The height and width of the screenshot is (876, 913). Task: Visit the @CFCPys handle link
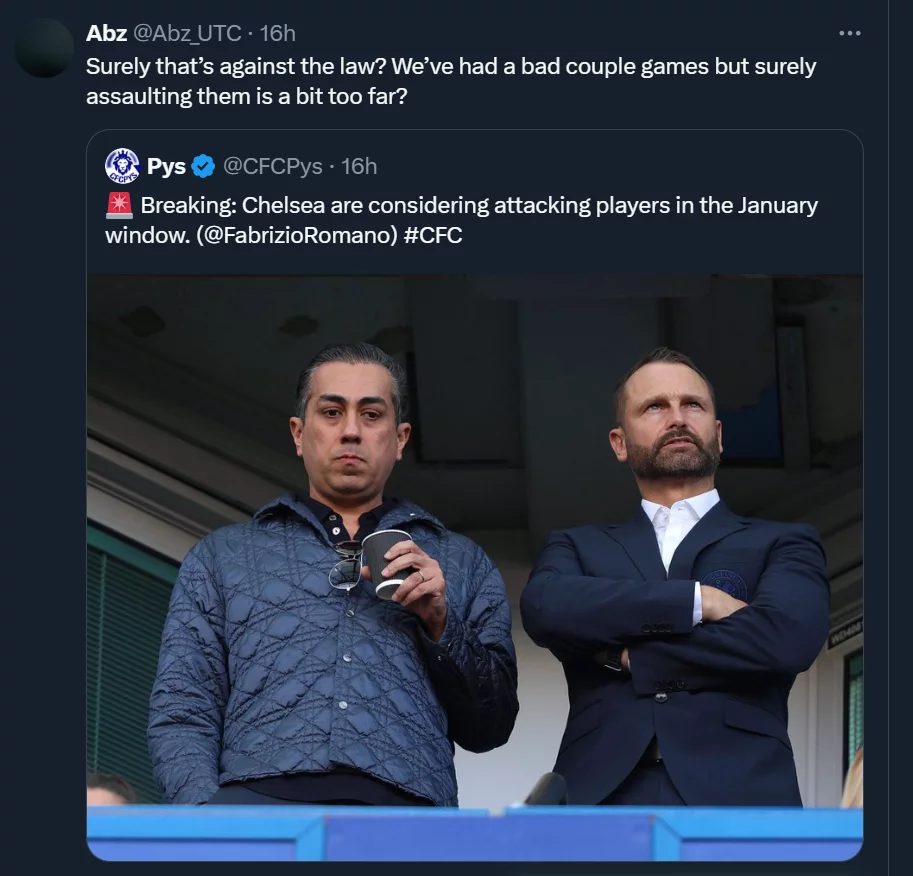[x=271, y=167]
